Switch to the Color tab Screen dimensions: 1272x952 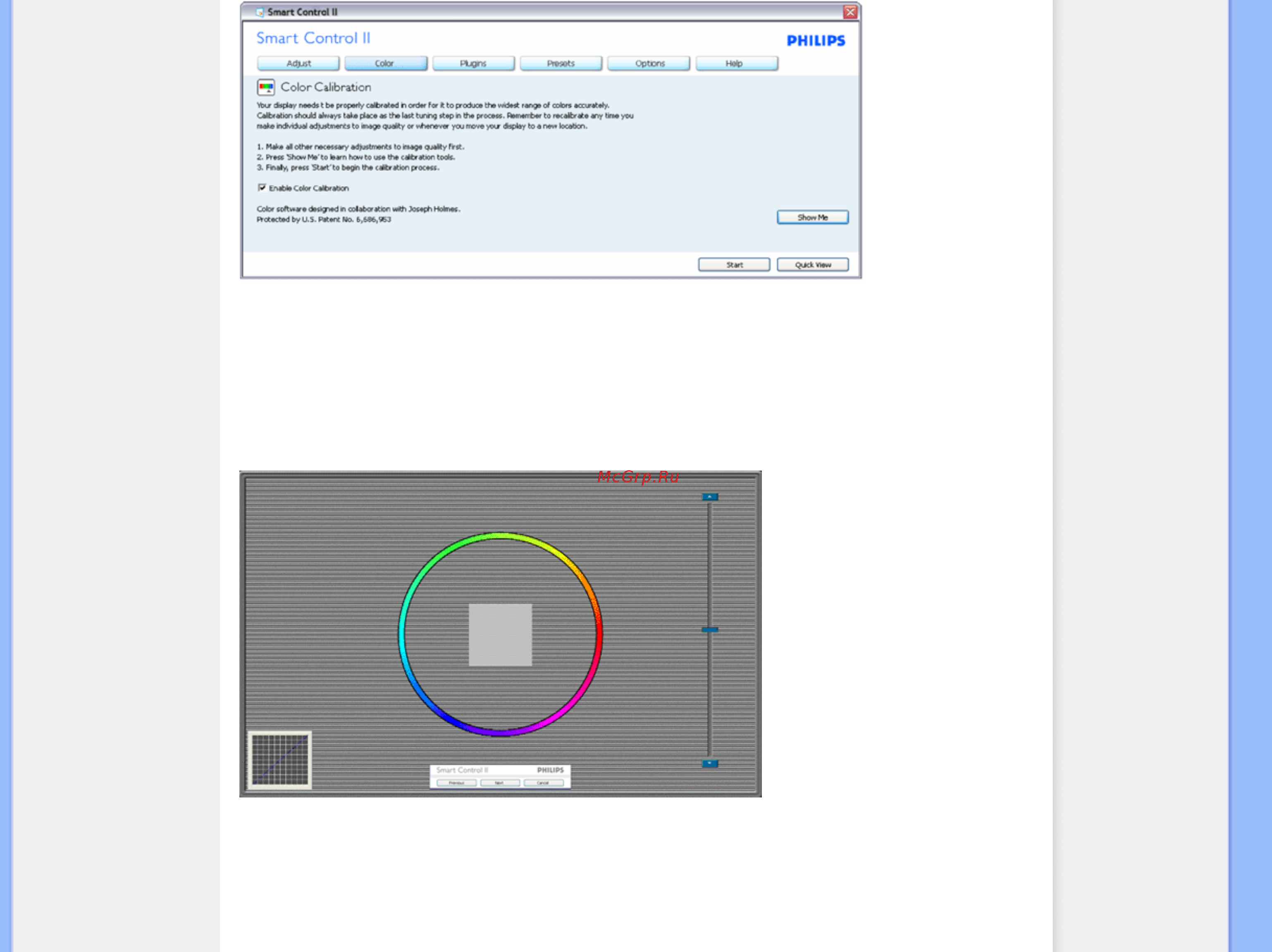[385, 63]
